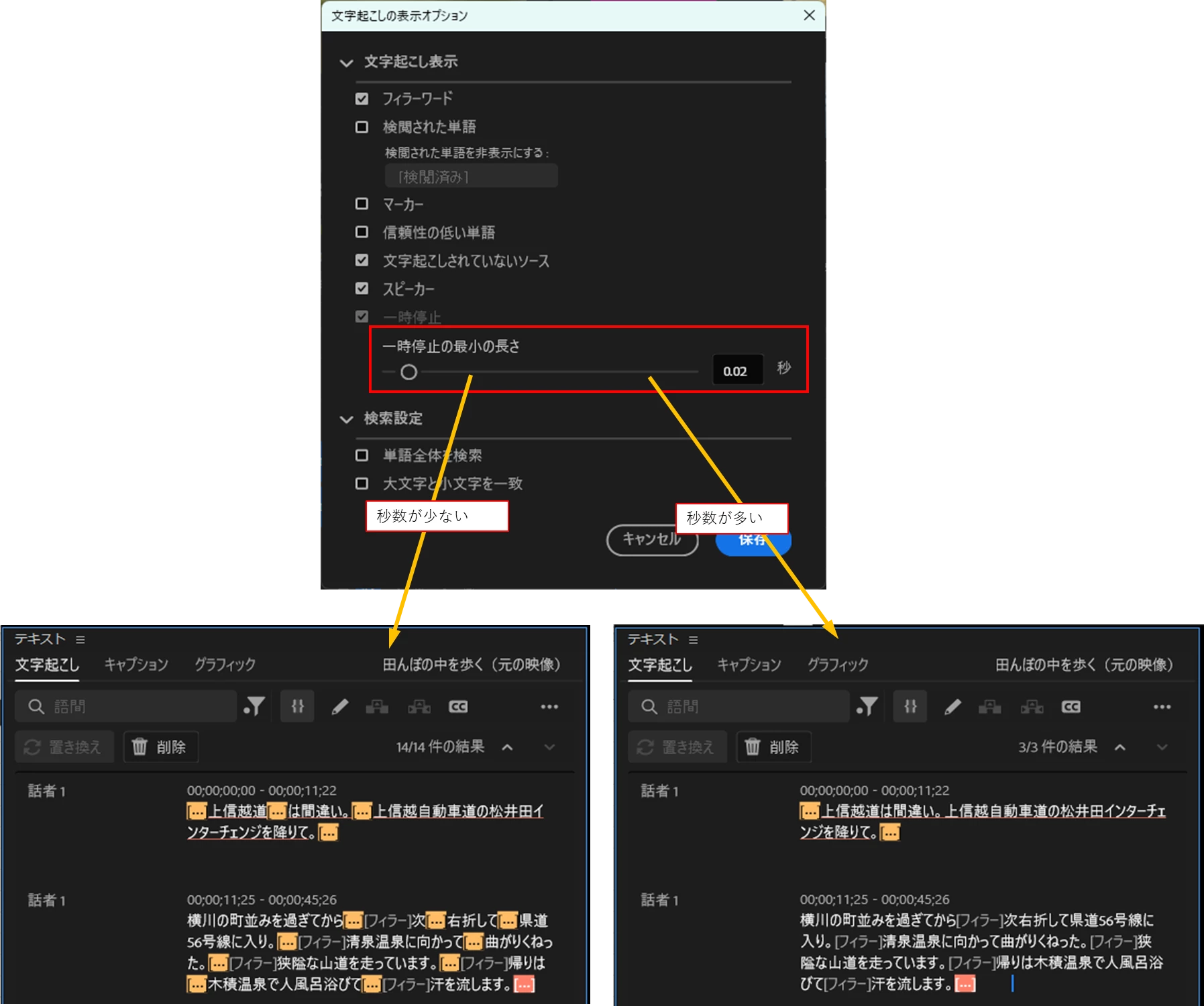1204x1006 pixels.
Task: Go to next result beside 3/3 件の結果
Action: [1162, 747]
